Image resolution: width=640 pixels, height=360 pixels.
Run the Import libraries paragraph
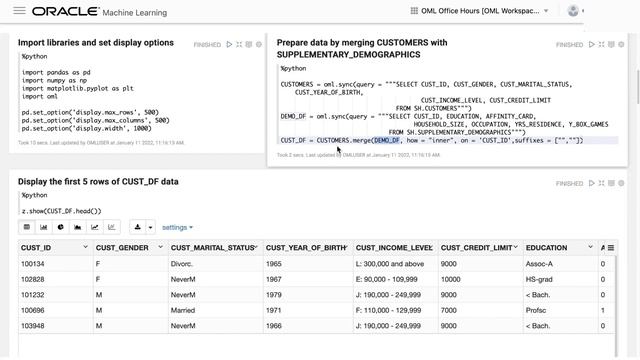[229, 44]
